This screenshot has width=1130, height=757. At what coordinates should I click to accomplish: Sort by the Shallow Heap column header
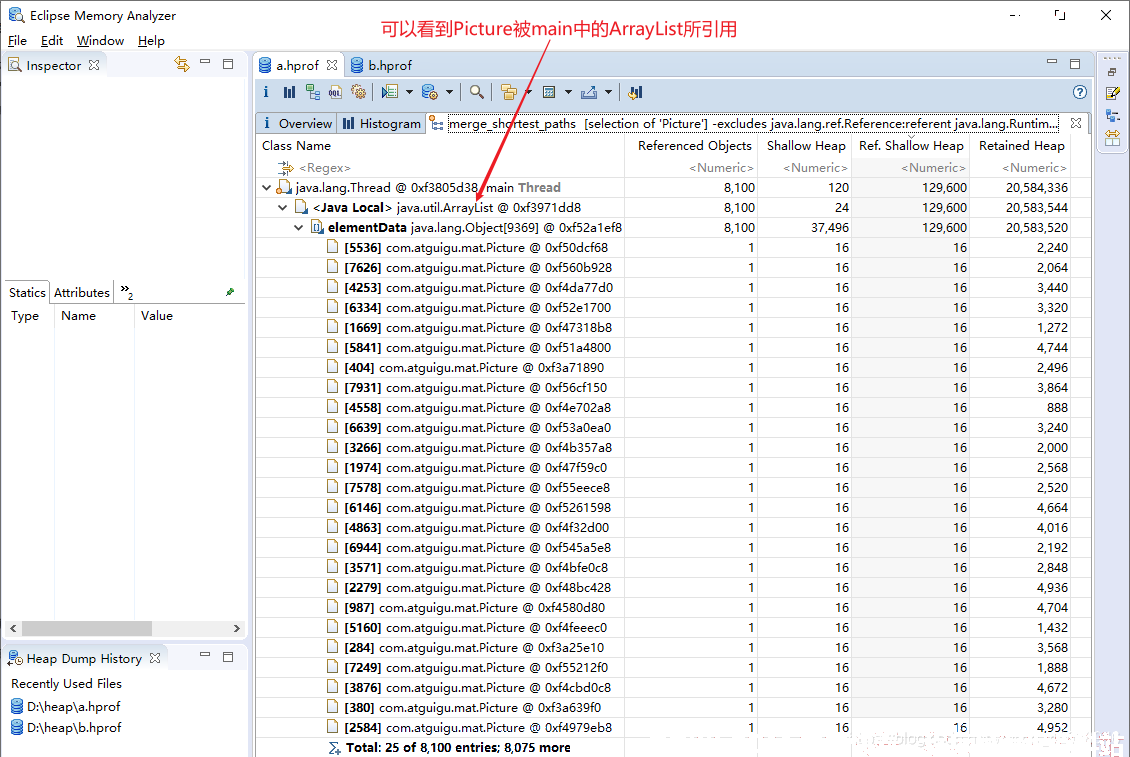[x=806, y=146]
